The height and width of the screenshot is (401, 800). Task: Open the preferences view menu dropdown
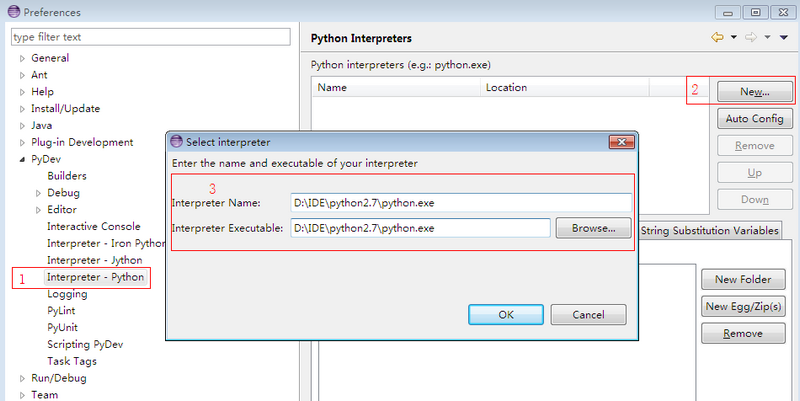coord(782,38)
